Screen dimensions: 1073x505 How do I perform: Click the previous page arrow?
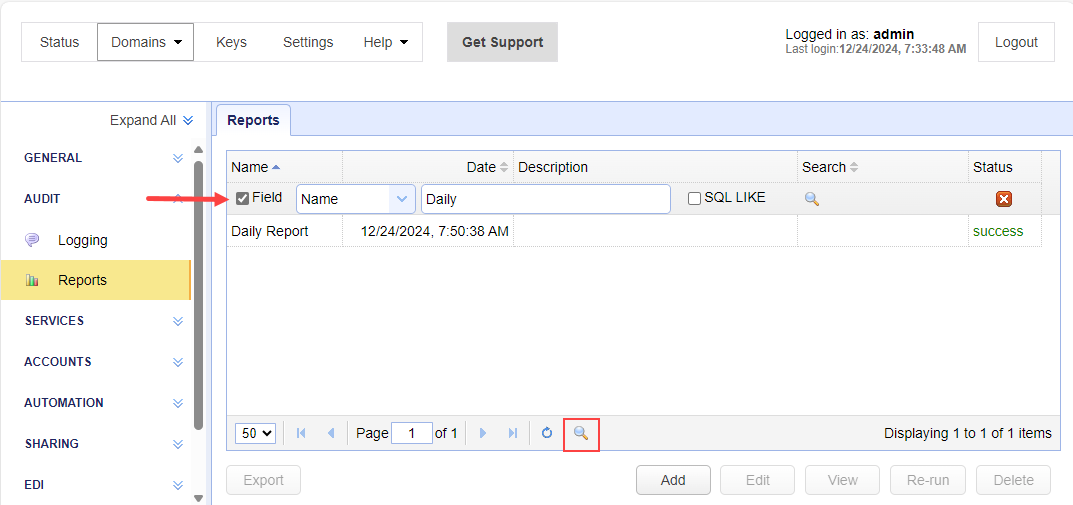(x=331, y=433)
